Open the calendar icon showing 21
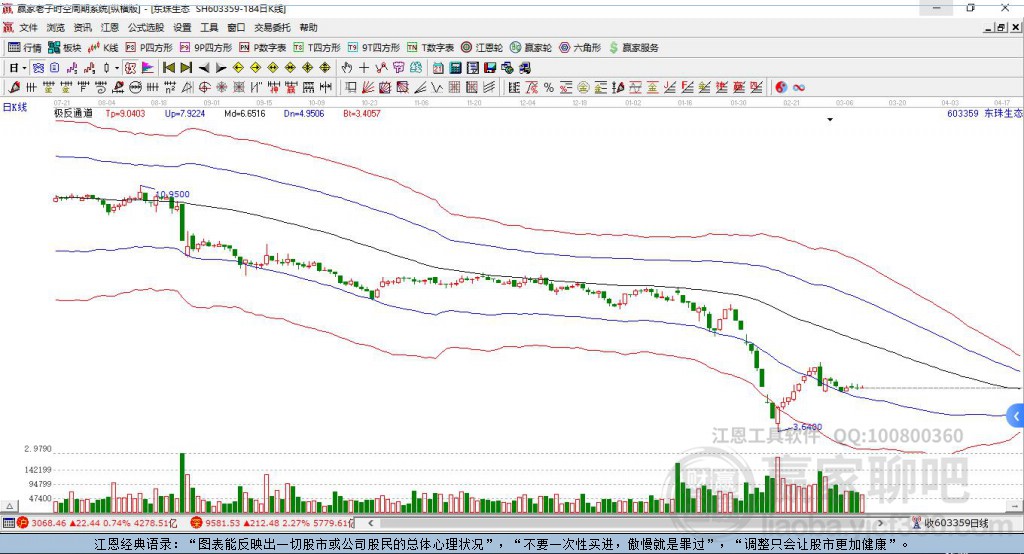Image resolution: width=1024 pixels, height=554 pixels. (438, 68)
